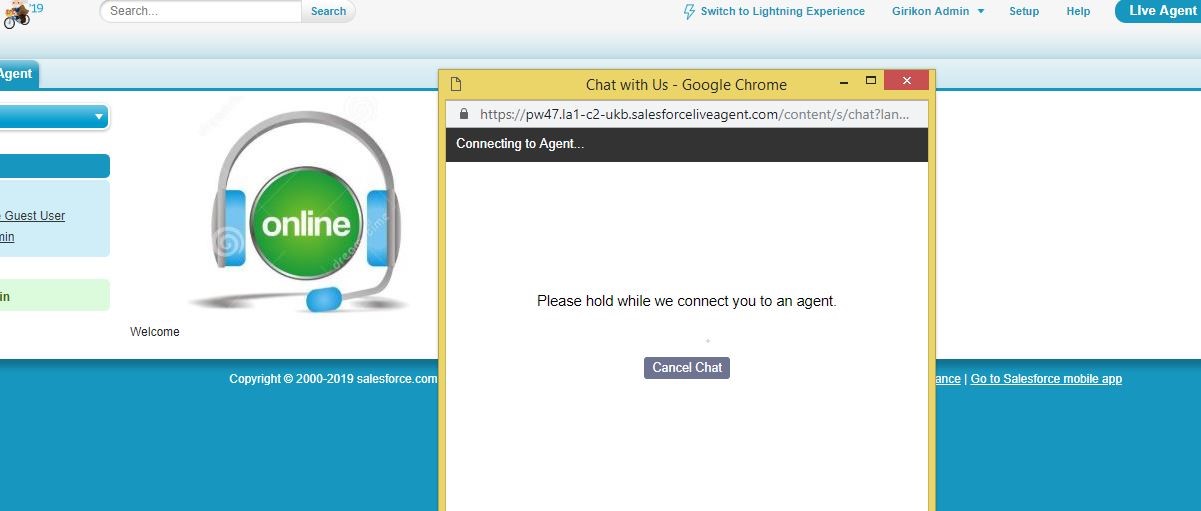
Task: Click the 'Please hold while we connect' message
Action: pos(687,301)
